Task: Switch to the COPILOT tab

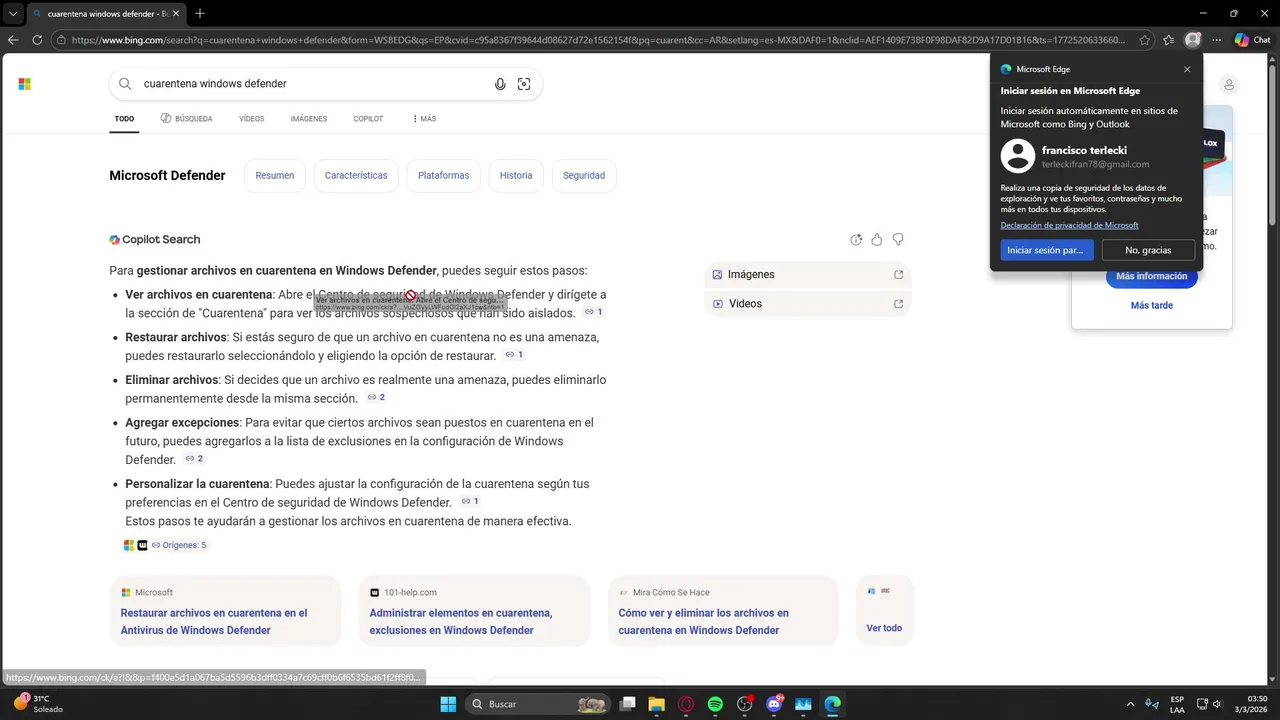Action: click(368, 119)
